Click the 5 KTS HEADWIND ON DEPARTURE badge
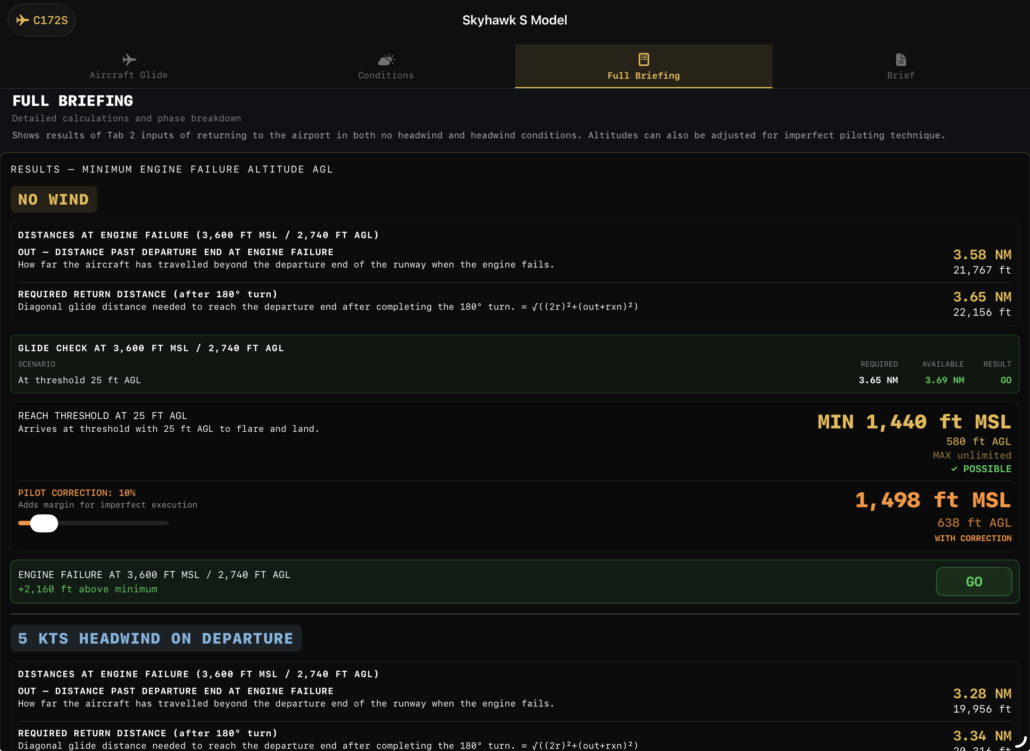 pos(156,638)
